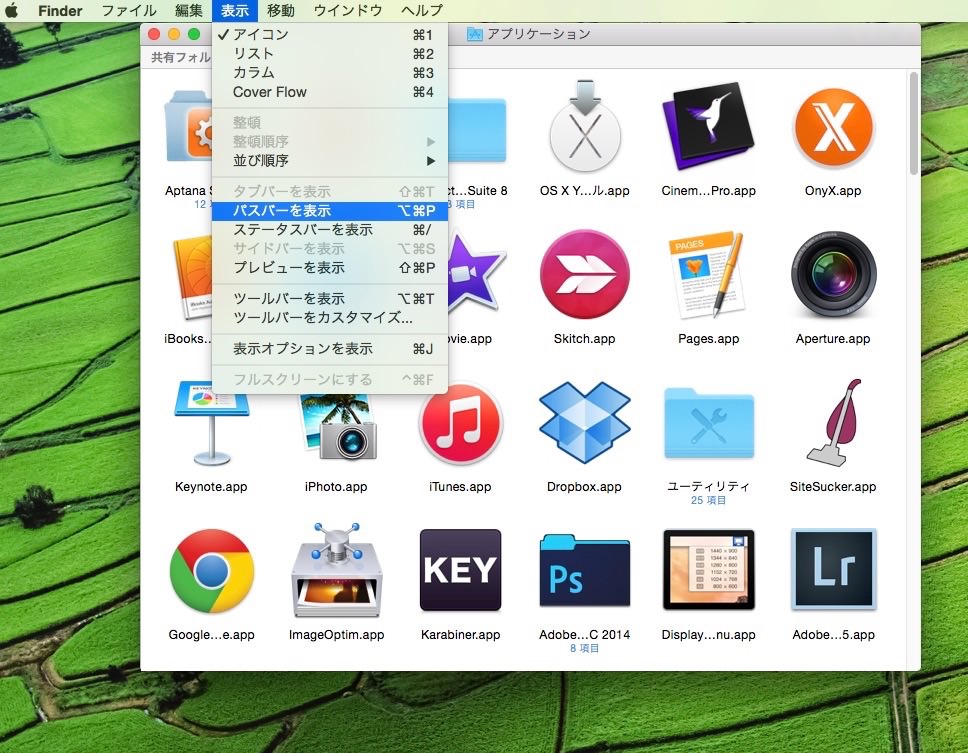Open the Dropbox.app icon
This screenshot has height=753, width=968.
tap(584, 422)
